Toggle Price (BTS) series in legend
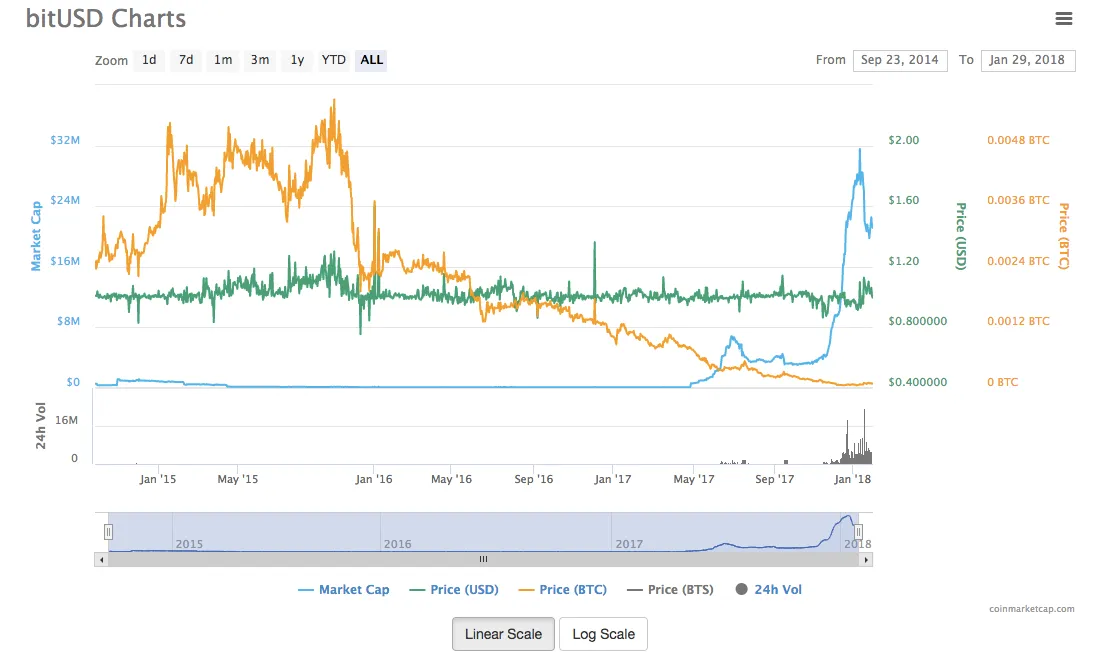The height and width of the screenshot is (652, 1102). [670, 589]
